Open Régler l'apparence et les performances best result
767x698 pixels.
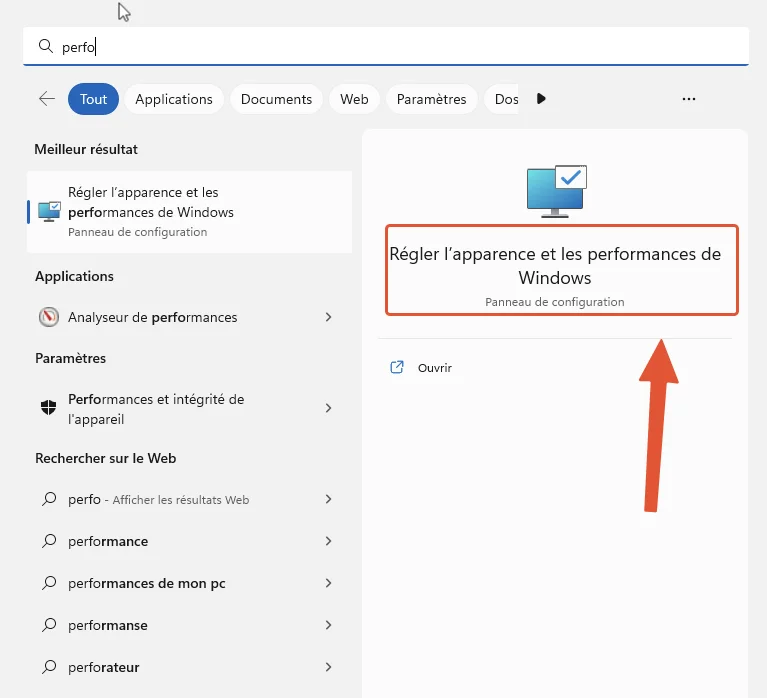(x=189, y=212)
